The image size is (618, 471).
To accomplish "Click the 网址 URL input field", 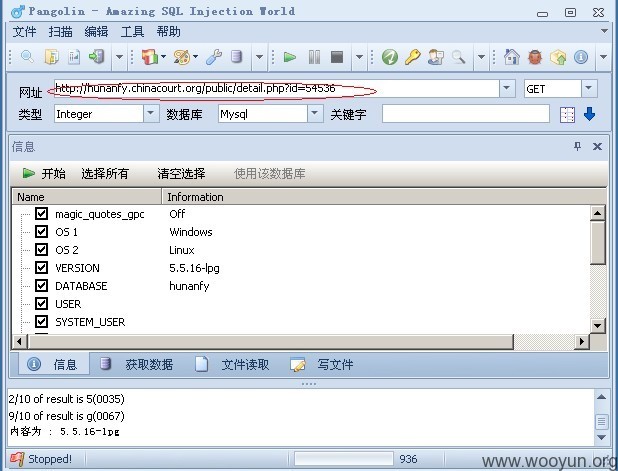I will 277,88.
